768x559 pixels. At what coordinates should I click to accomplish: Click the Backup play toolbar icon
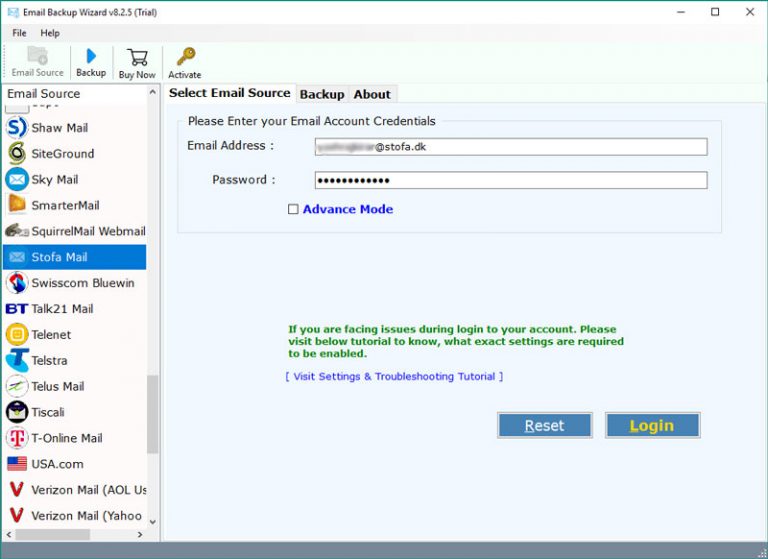click(91, 56)
